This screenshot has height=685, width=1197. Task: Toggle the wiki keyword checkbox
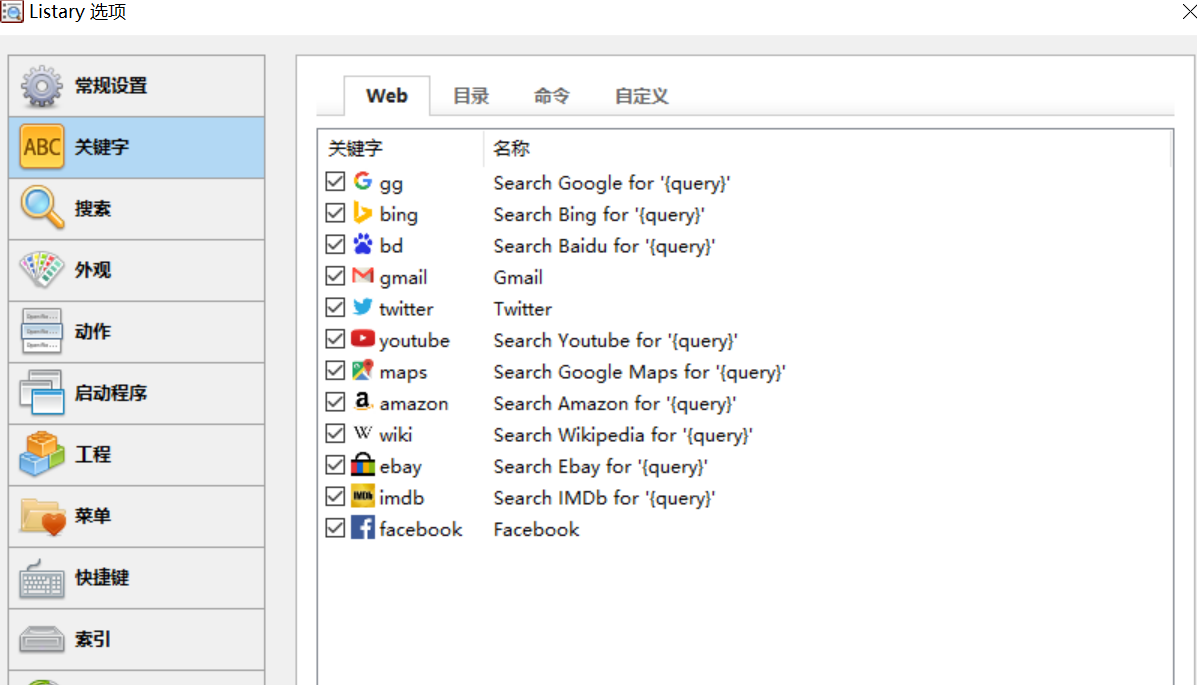click(x=335, y=434)
